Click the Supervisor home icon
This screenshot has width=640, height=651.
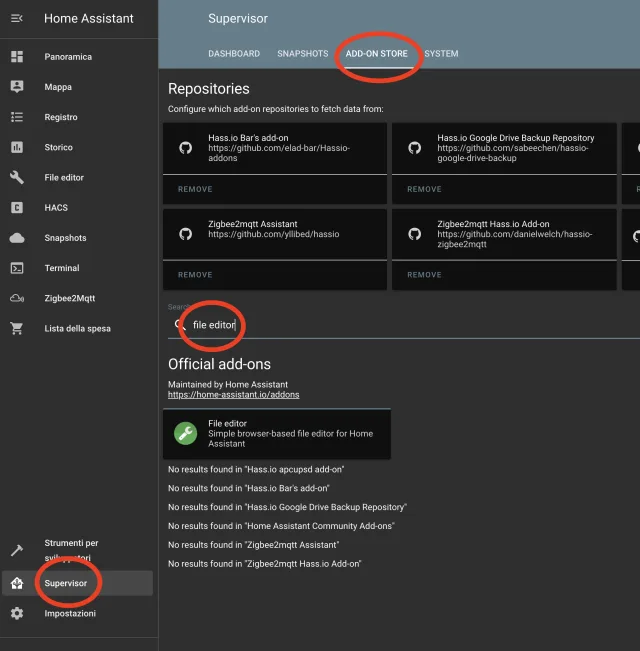(x=17, y=583)
